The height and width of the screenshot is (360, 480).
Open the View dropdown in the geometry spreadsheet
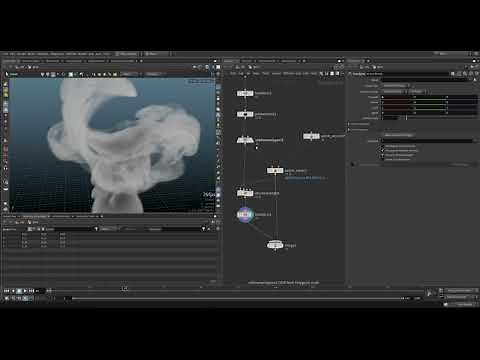pyautogui.click(x=109, y=229)
